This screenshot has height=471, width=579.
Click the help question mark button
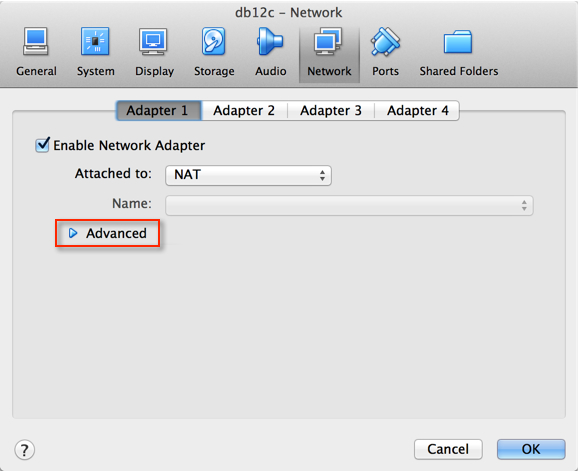point(24,450)
